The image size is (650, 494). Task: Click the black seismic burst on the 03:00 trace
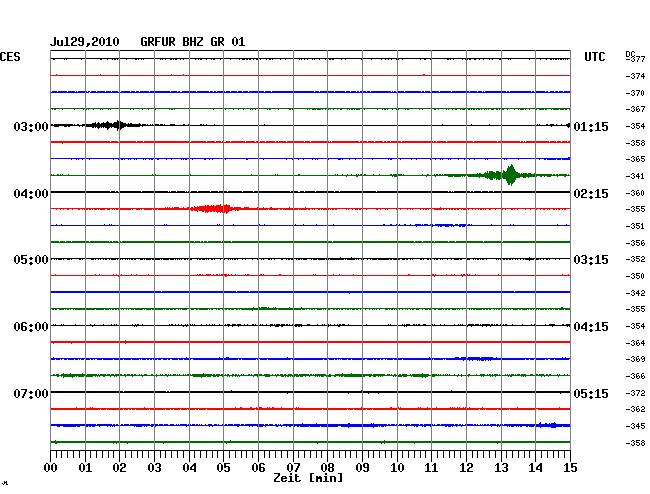coord(112,125)
